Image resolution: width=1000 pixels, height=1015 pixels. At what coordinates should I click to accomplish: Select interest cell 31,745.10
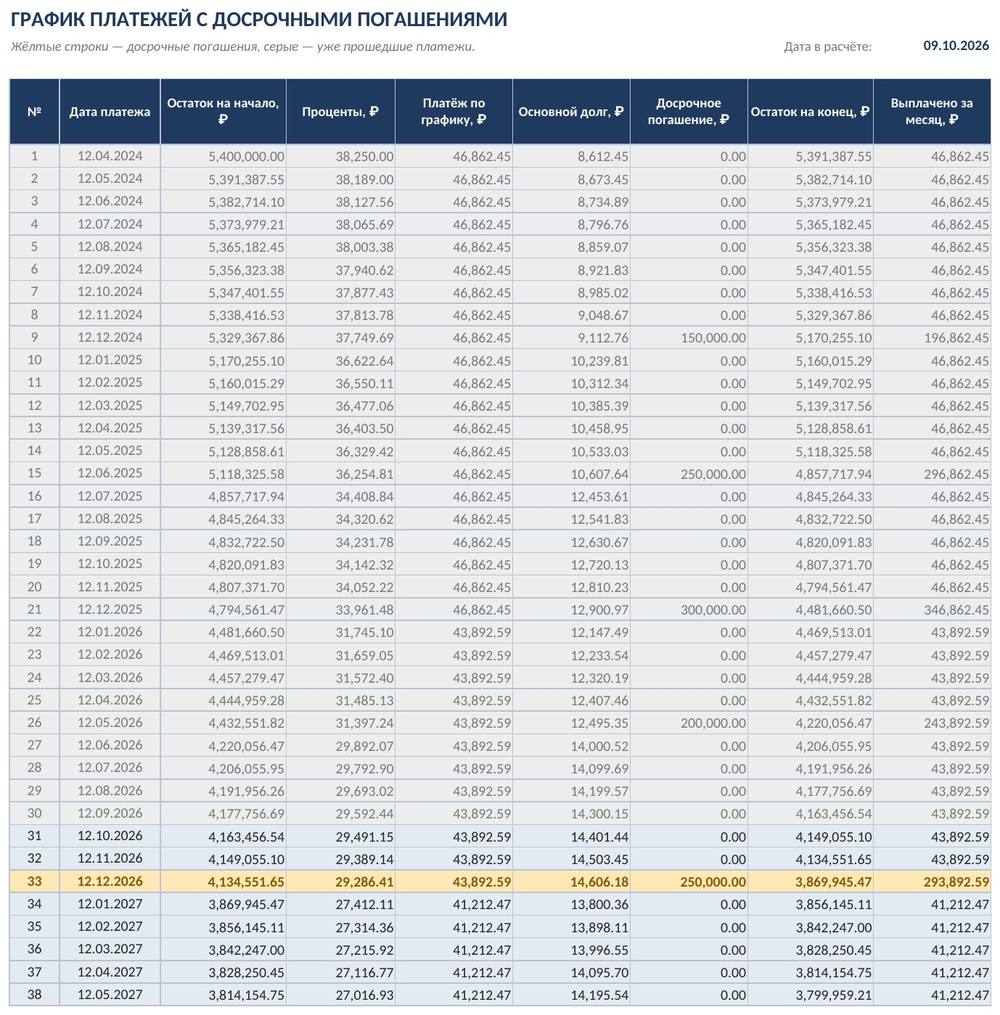click(340, 632)
